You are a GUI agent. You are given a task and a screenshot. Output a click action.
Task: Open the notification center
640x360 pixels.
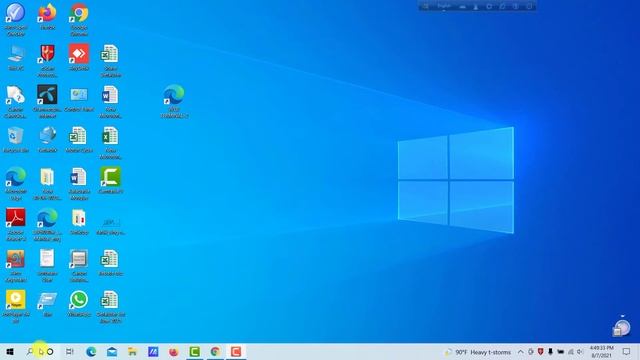click(627, 351)
